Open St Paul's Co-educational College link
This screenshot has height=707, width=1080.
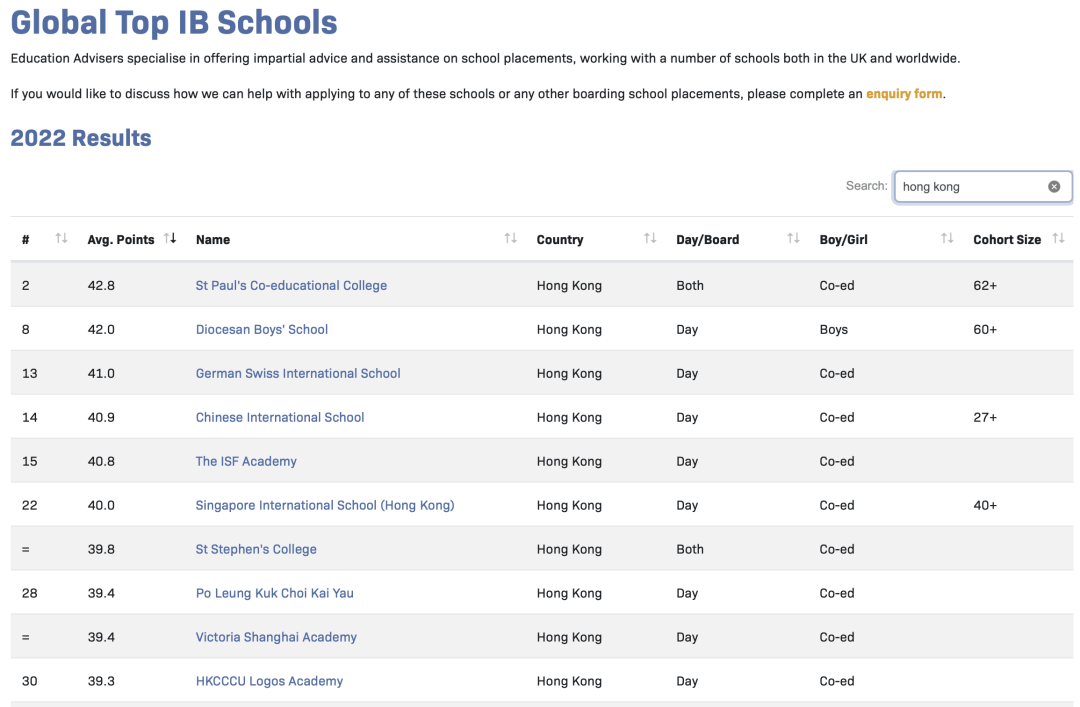291,285
